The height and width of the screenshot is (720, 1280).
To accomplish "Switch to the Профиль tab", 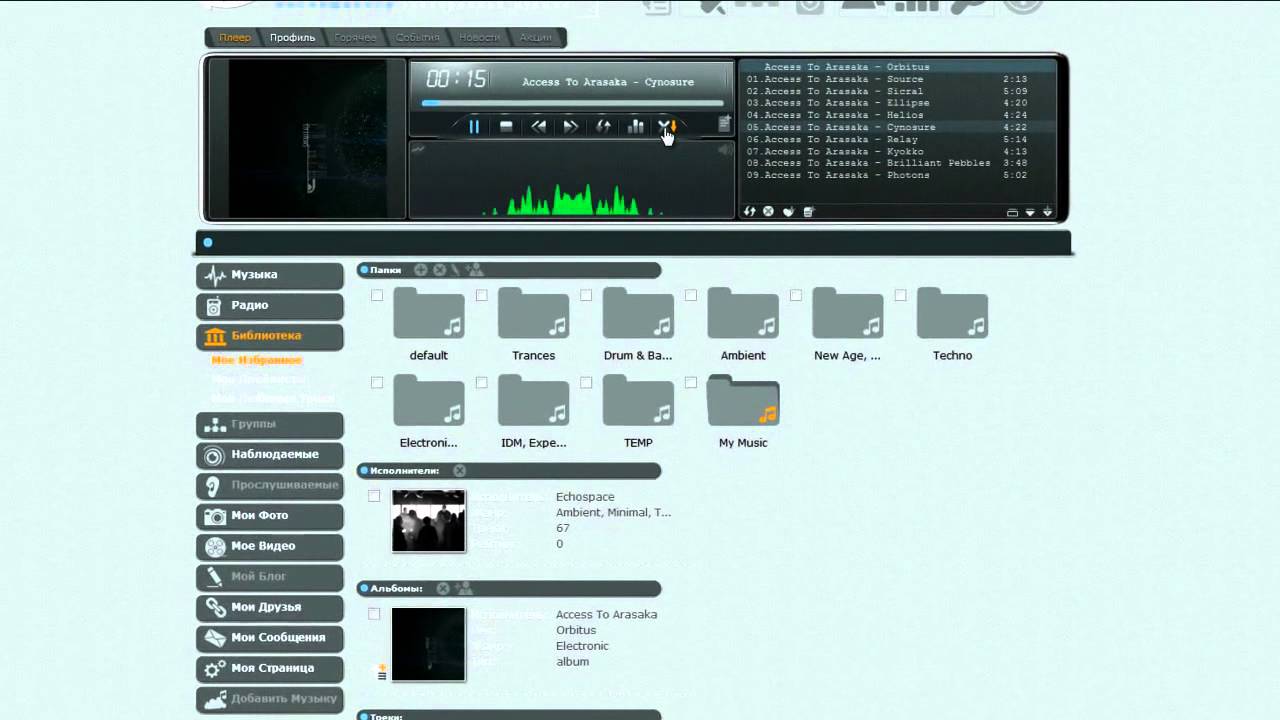I will (292, 38).
